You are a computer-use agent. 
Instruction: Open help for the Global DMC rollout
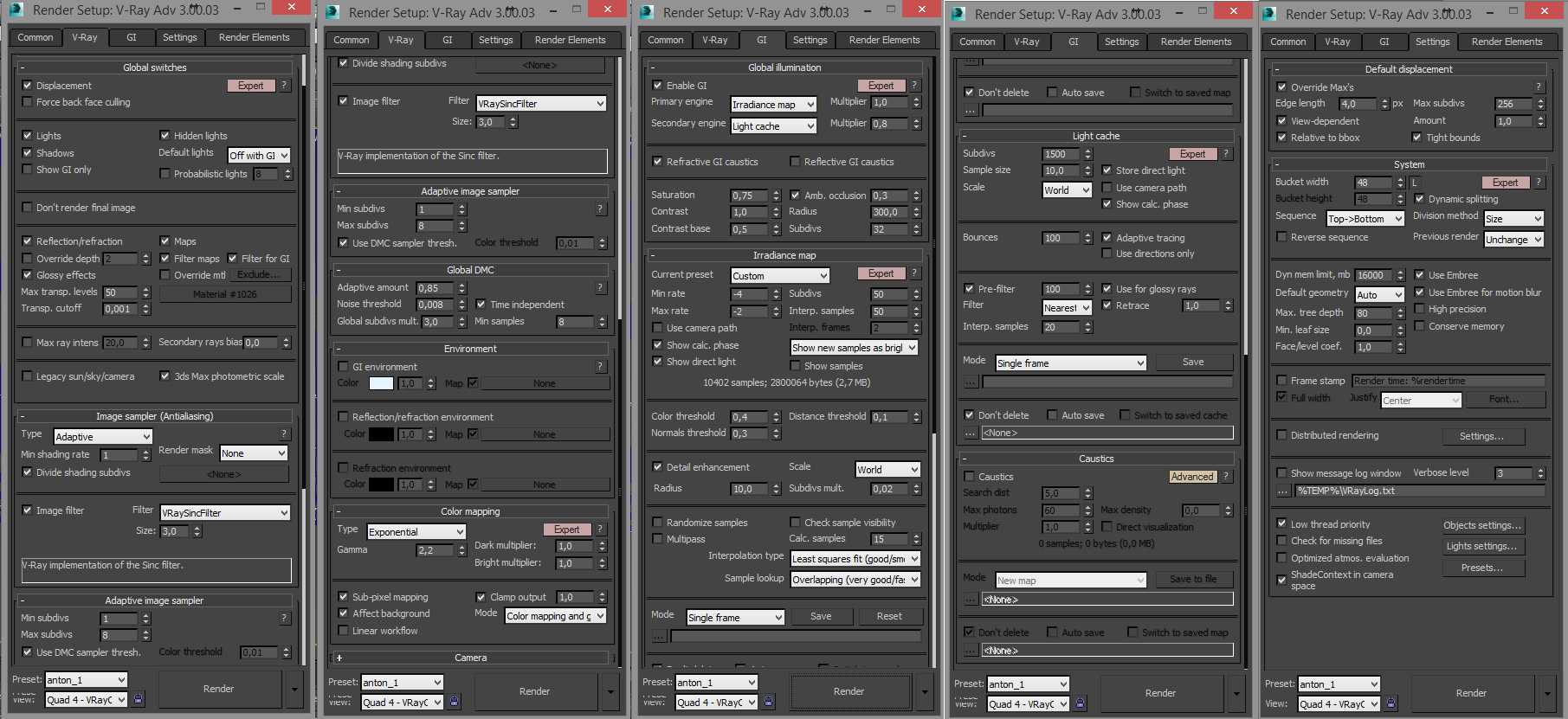600,287
